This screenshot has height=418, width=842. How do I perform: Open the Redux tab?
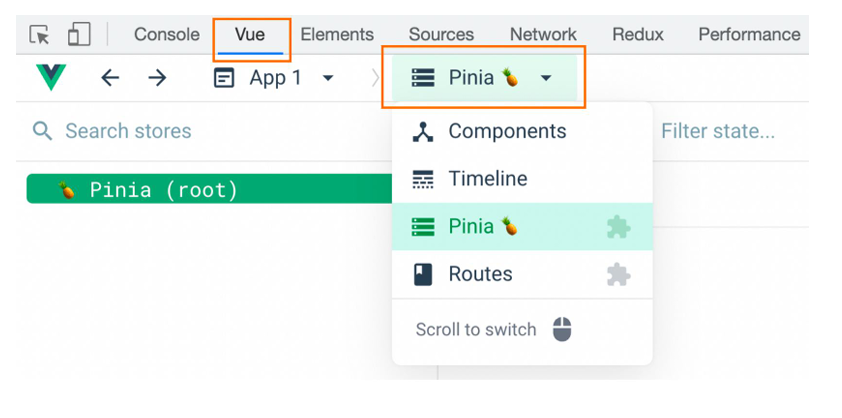637,34
